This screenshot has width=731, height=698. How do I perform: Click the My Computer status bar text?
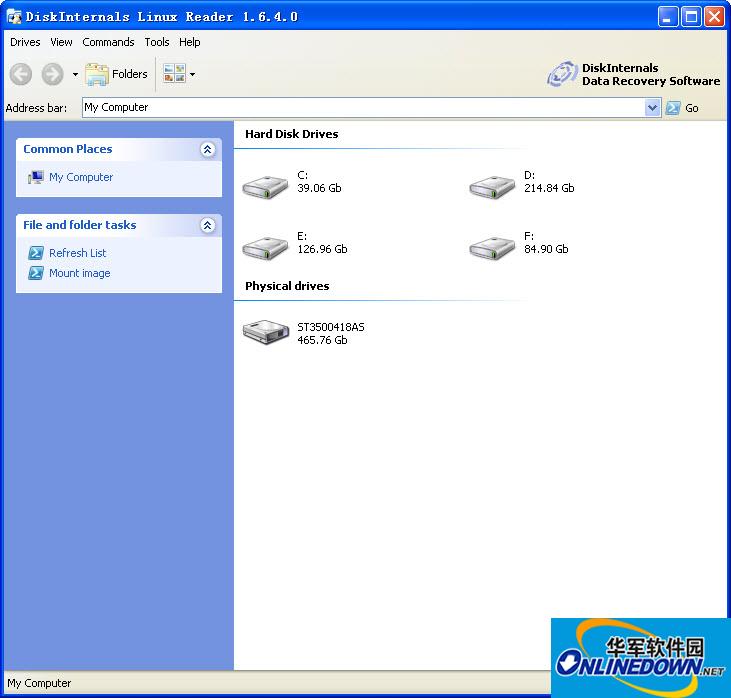[x=39, y=683]
